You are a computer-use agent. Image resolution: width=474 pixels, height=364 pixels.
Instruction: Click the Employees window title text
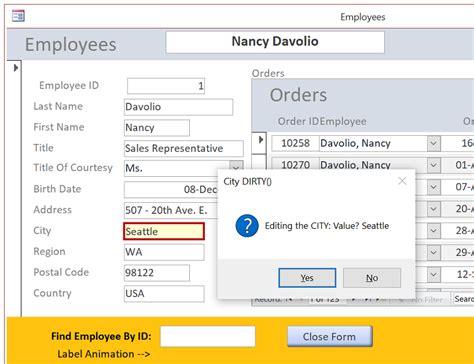point(363,17)
